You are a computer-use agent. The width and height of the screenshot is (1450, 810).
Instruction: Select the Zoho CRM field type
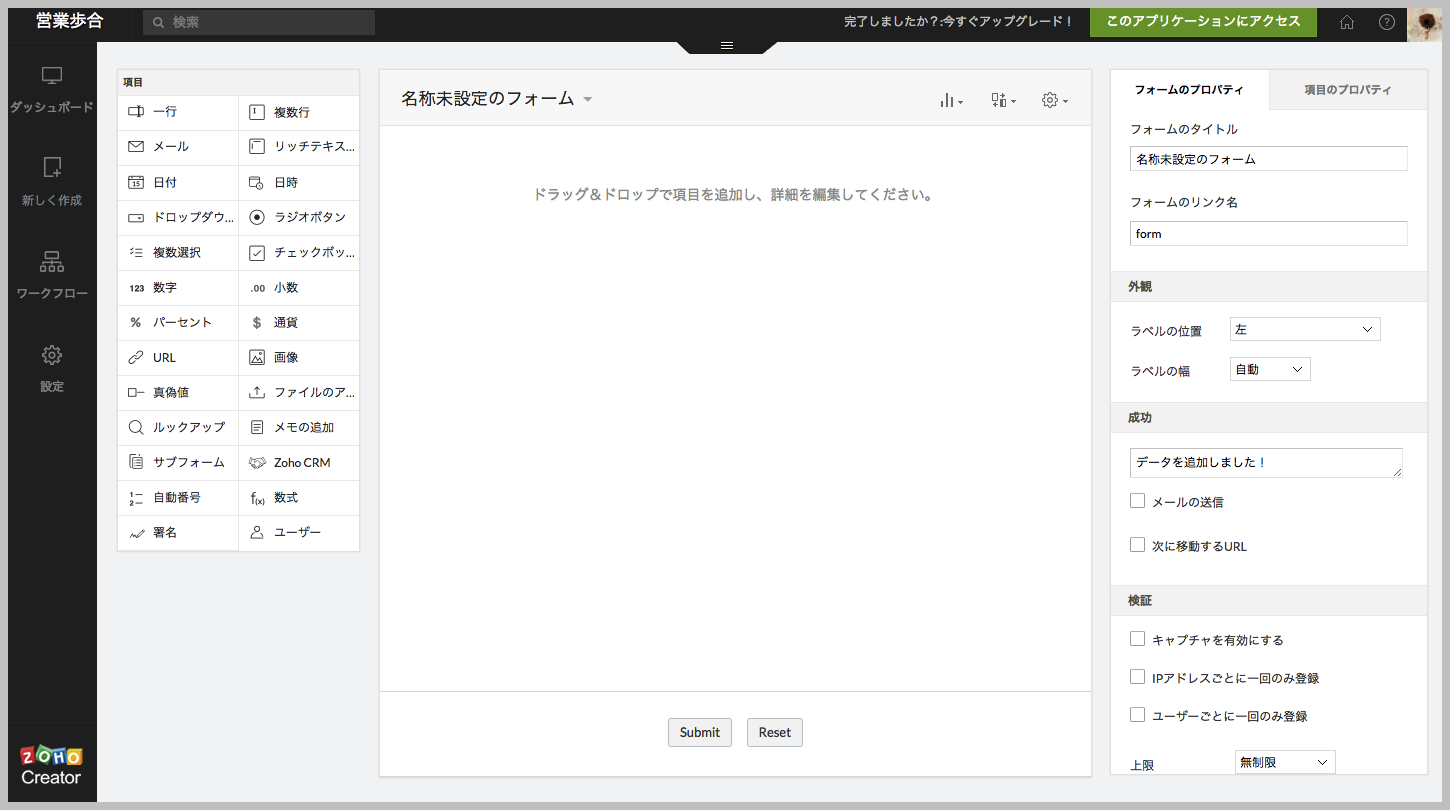pos(299,463)
